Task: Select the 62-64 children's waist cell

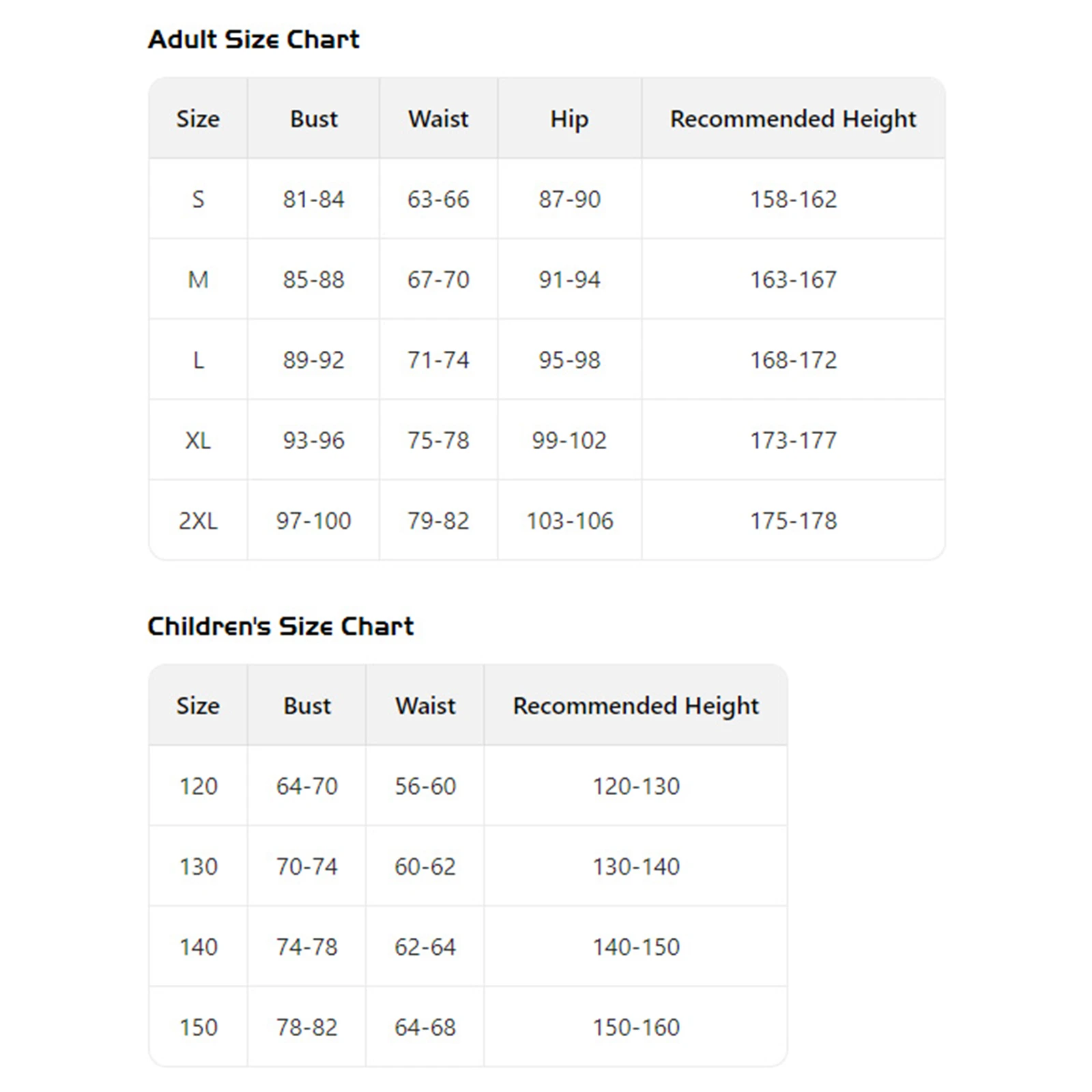Action: click(425, 947)
